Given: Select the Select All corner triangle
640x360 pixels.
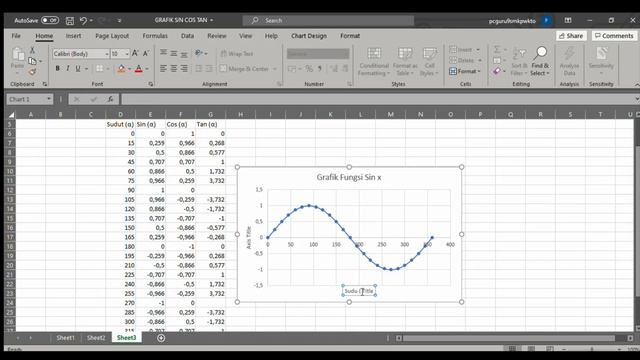Looking at the screenshot, I should 11,115.
